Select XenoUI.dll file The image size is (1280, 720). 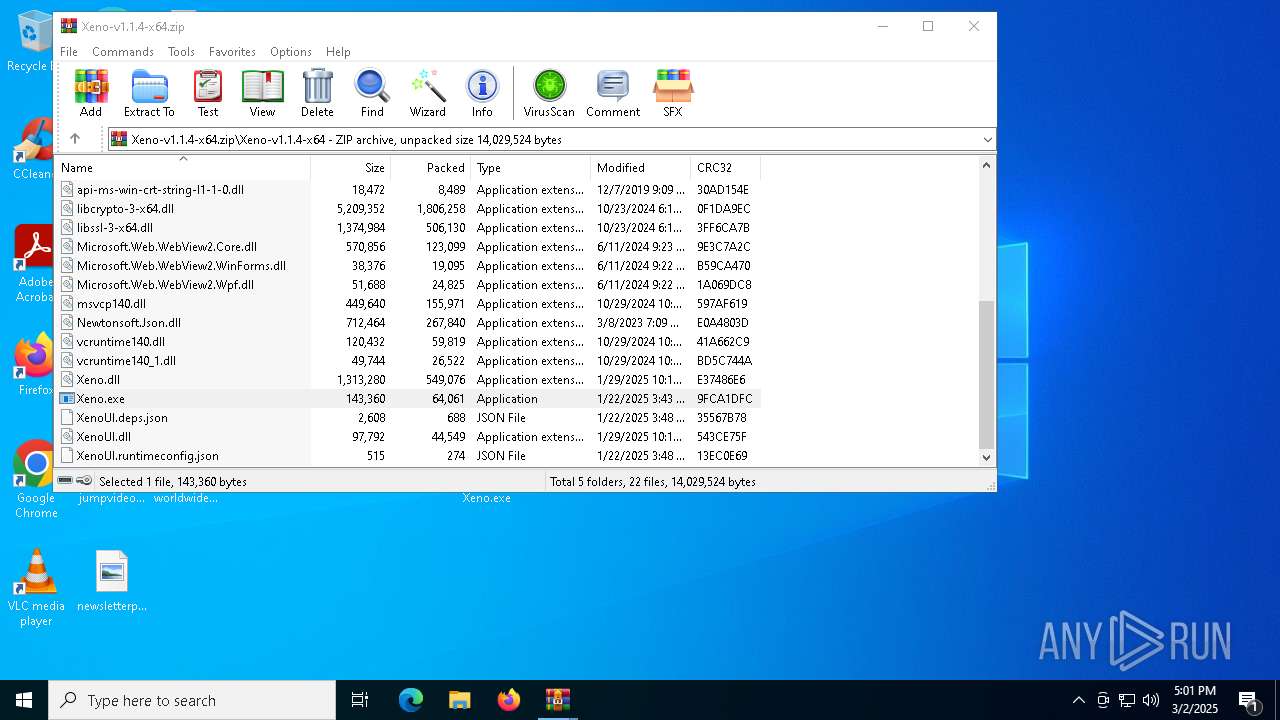pyautogui.click(x=408, y=436)
